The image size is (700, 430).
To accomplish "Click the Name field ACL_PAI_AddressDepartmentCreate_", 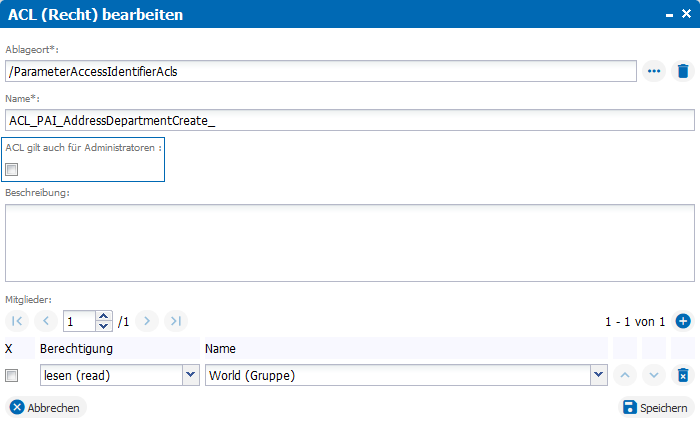I will pyautogui.click(x=350, y=121).
